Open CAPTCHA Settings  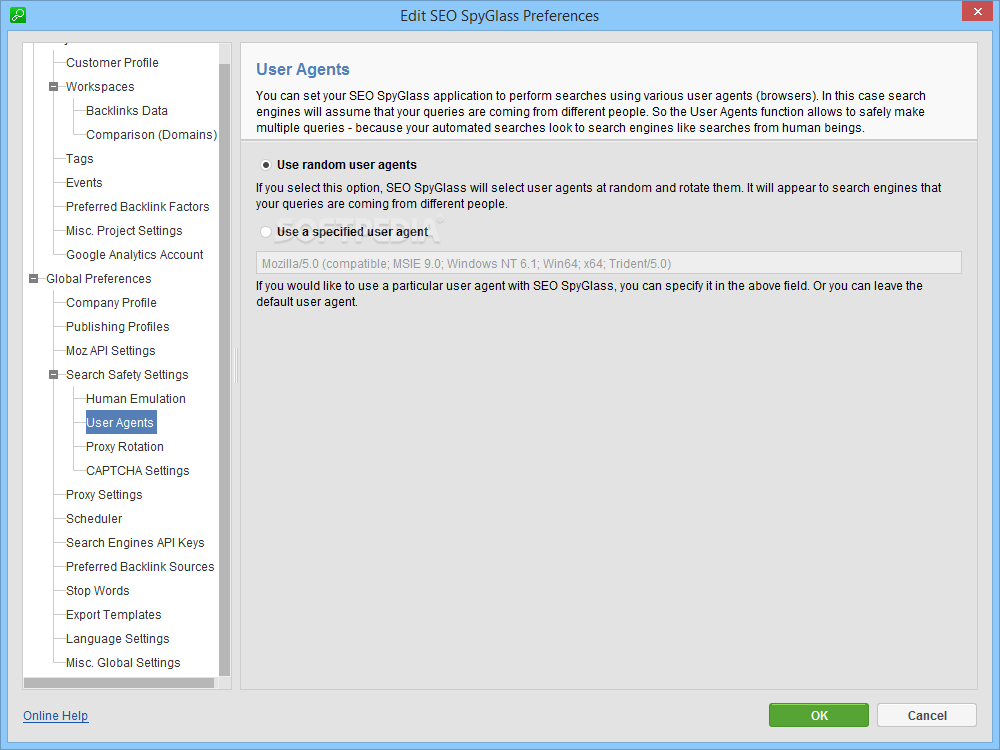pos(138,471)
